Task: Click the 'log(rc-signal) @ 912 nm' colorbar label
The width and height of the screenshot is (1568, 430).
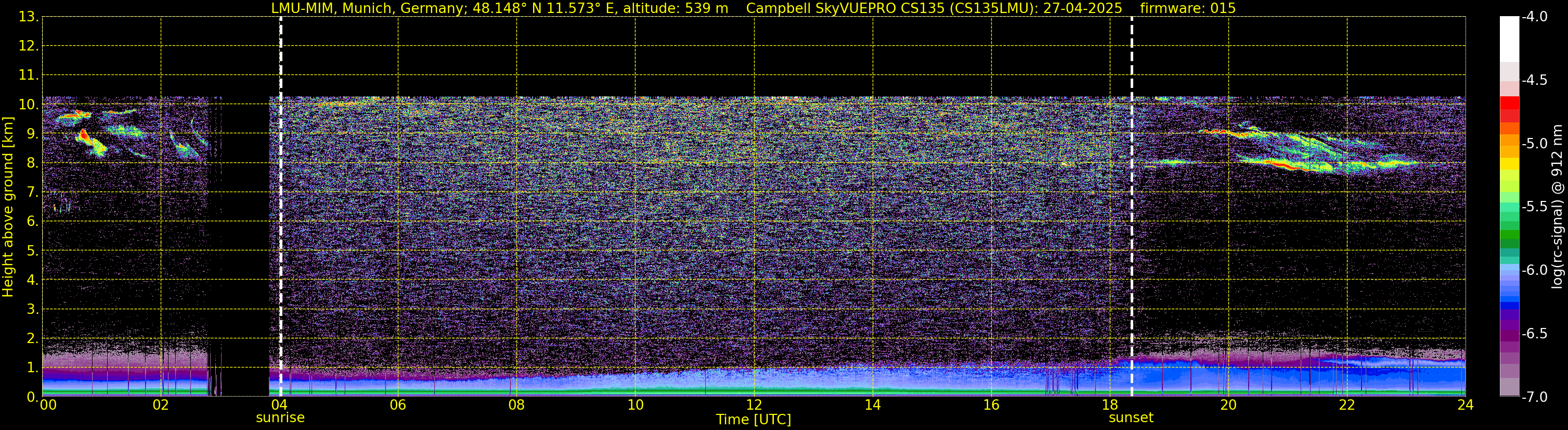Action: pos(1557,207)
